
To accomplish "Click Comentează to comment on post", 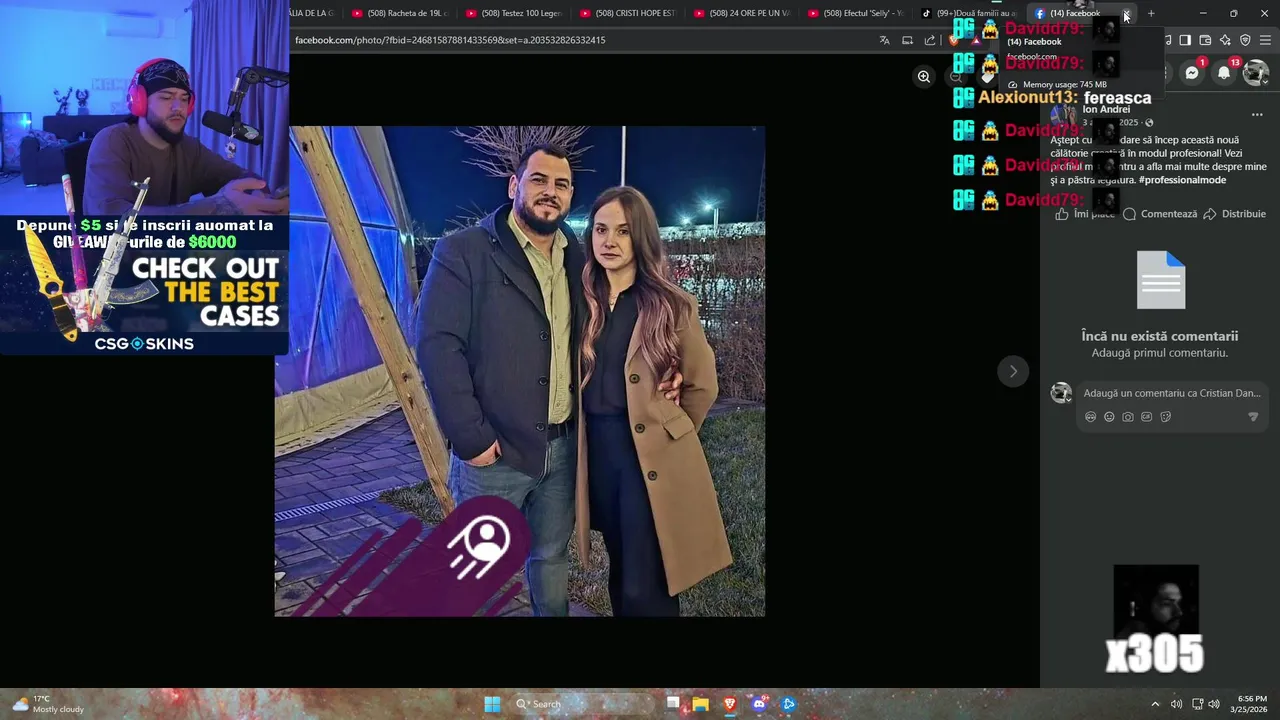I will point(1160,214).
